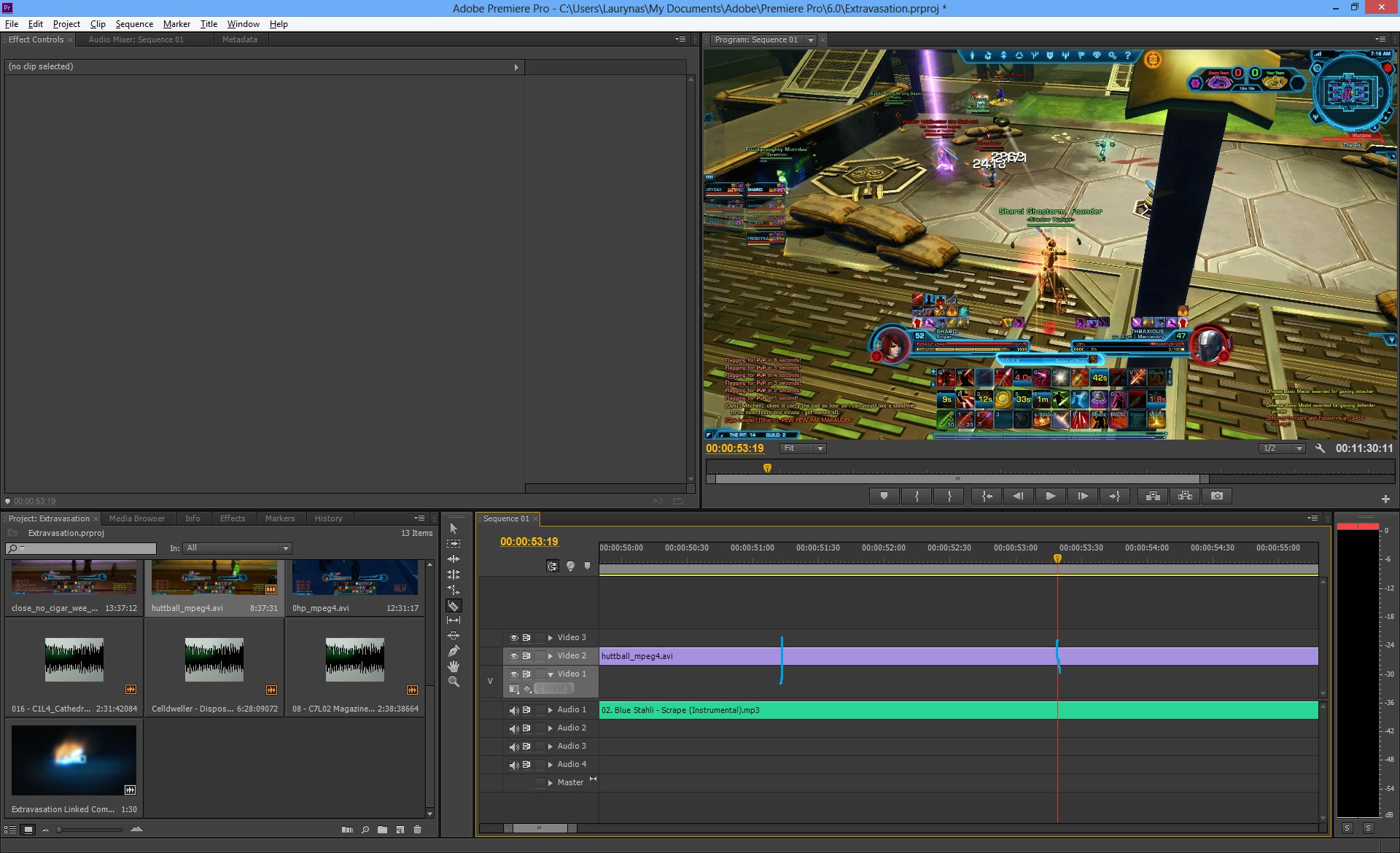Open the Fit zoom level dropdown
This screenshot has height=853, width=1400.
(803, 448)
